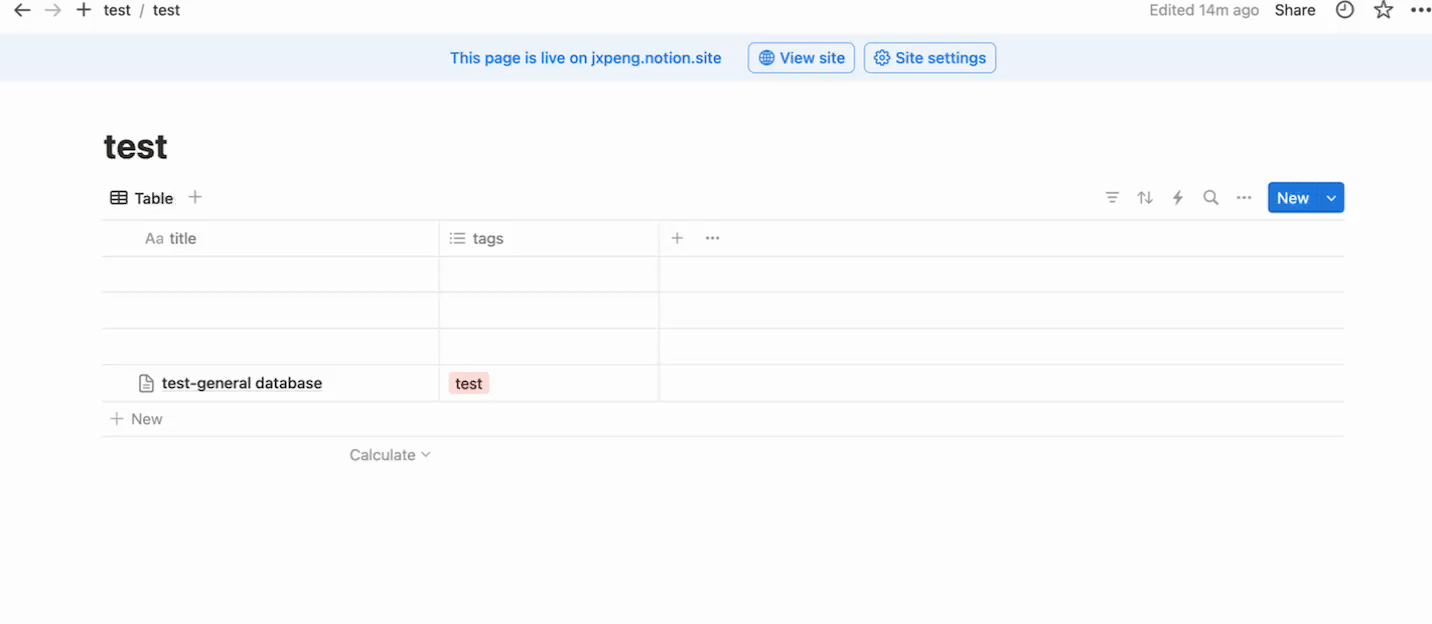Click the back navigation arrow
The height and width of the screenshot is (624, 1432).
coord(21,10)
